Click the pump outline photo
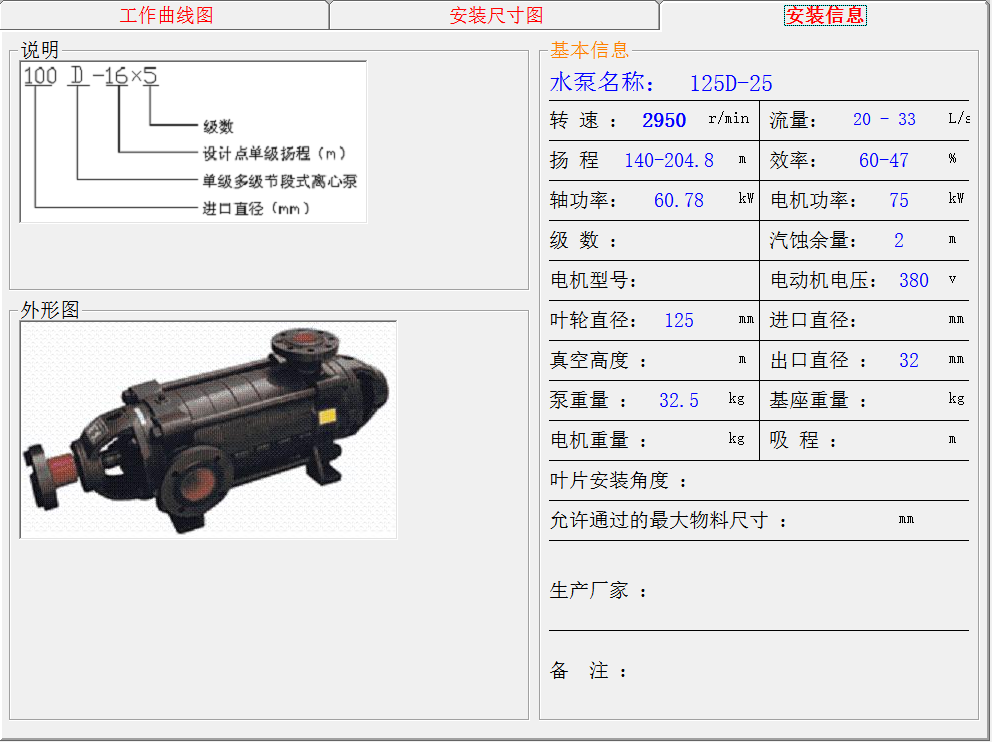Viewport: 992px width, 742px height. pyautogui.click(x=208, y=430)
